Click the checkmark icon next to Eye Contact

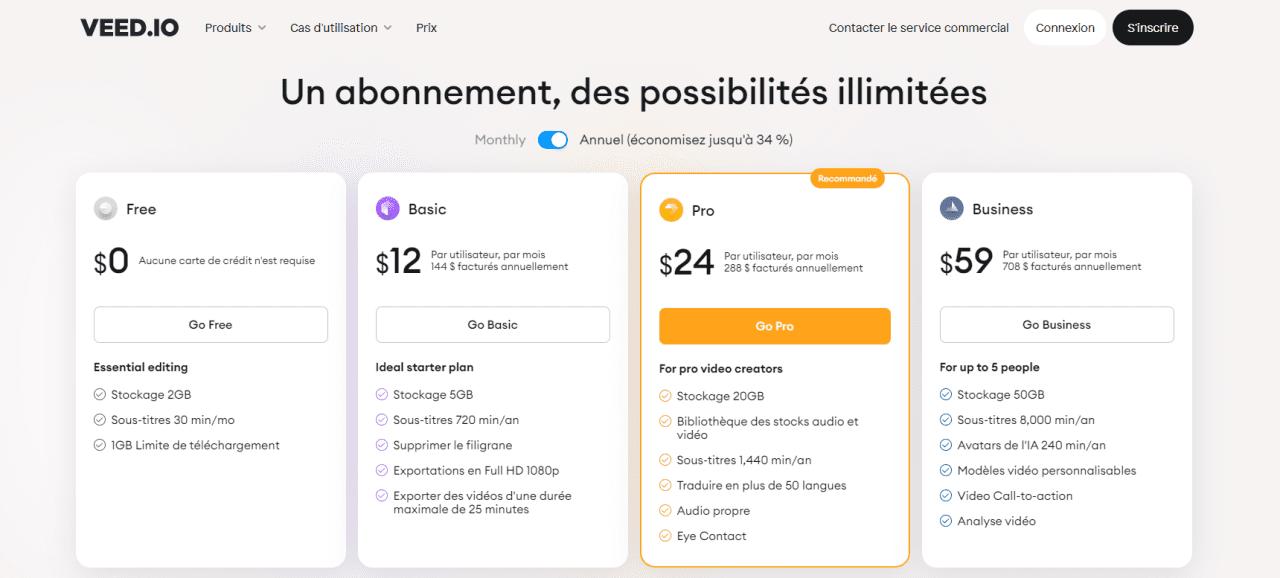coord(665,537)
